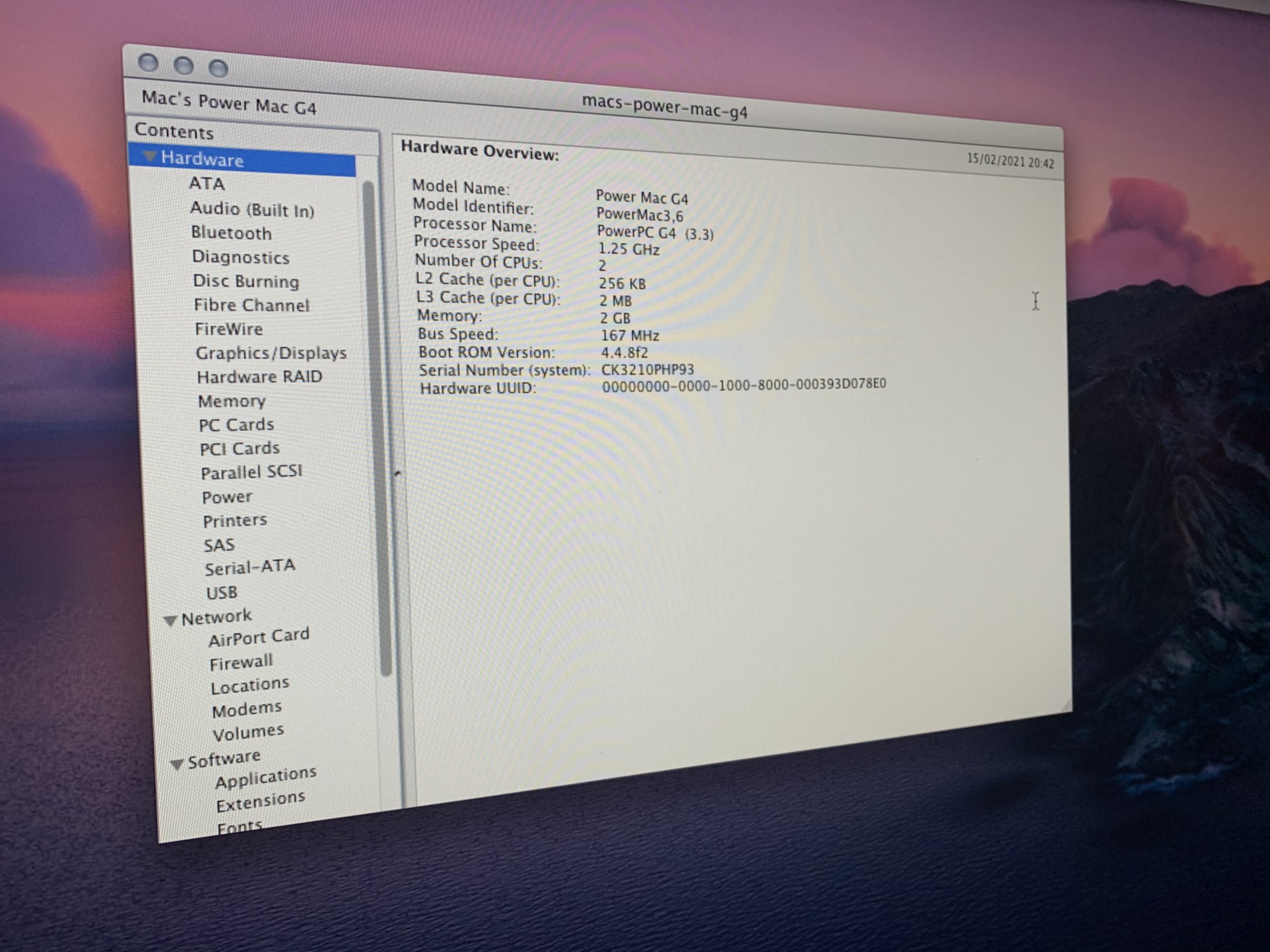This screenshot has width=1270, height=952.
Task: Select FireWire in the contents list
Action: click(229, 329)
